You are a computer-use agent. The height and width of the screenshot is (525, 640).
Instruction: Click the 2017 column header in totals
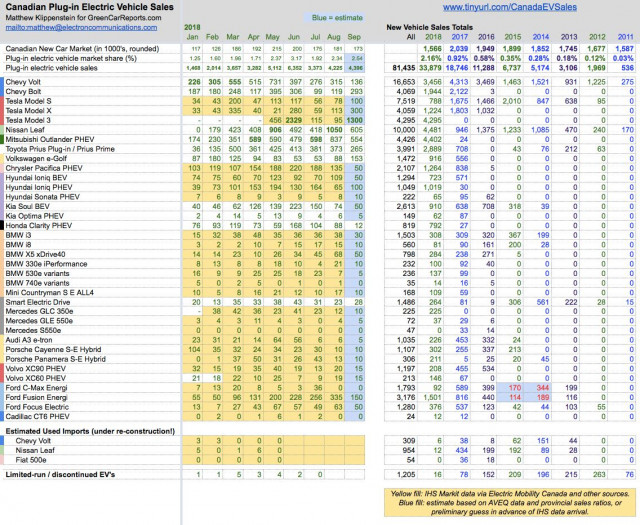[460, 37]
